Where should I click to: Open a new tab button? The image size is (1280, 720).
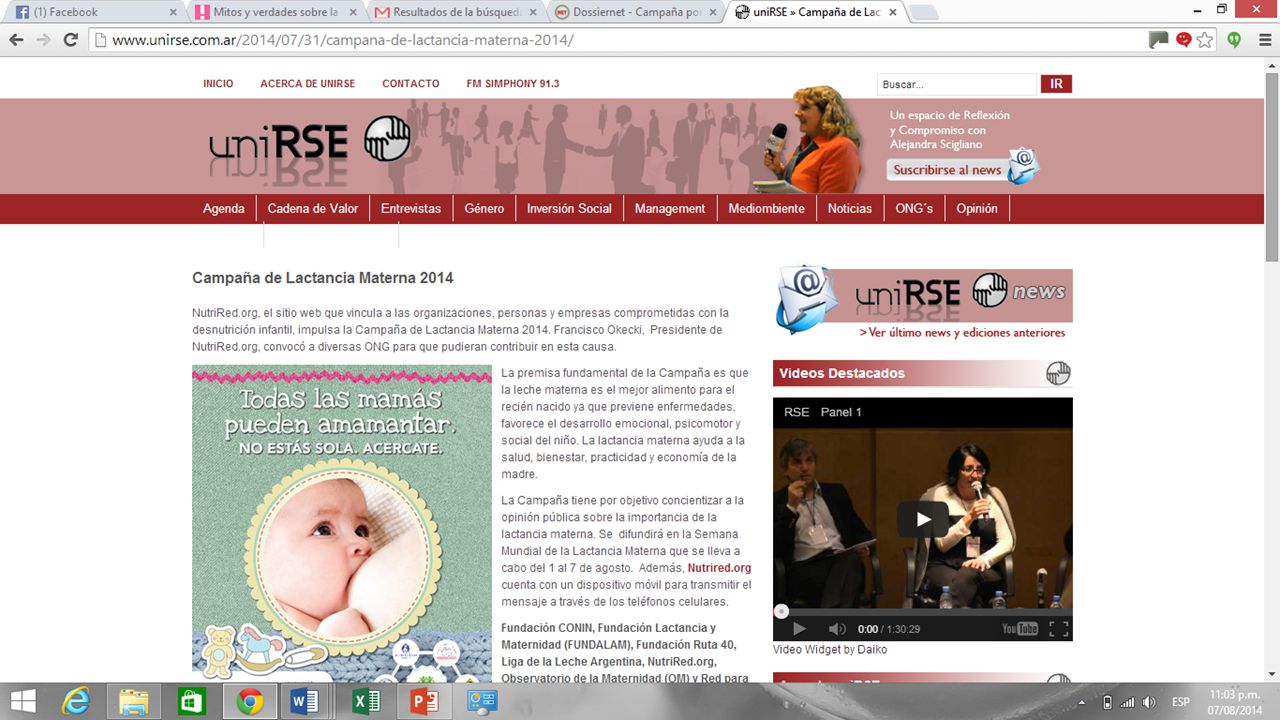pos(922,12)
